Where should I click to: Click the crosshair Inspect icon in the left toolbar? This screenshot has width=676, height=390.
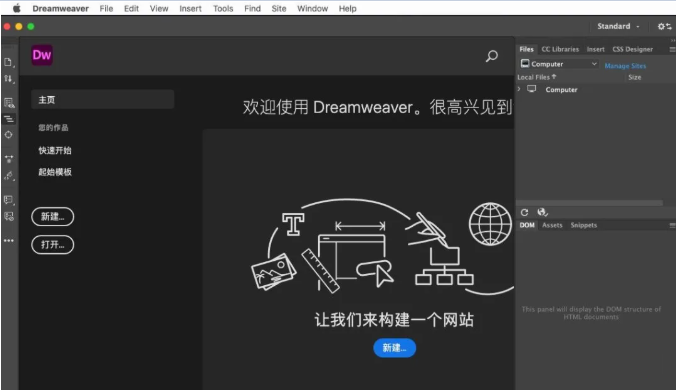click(9, 134)
